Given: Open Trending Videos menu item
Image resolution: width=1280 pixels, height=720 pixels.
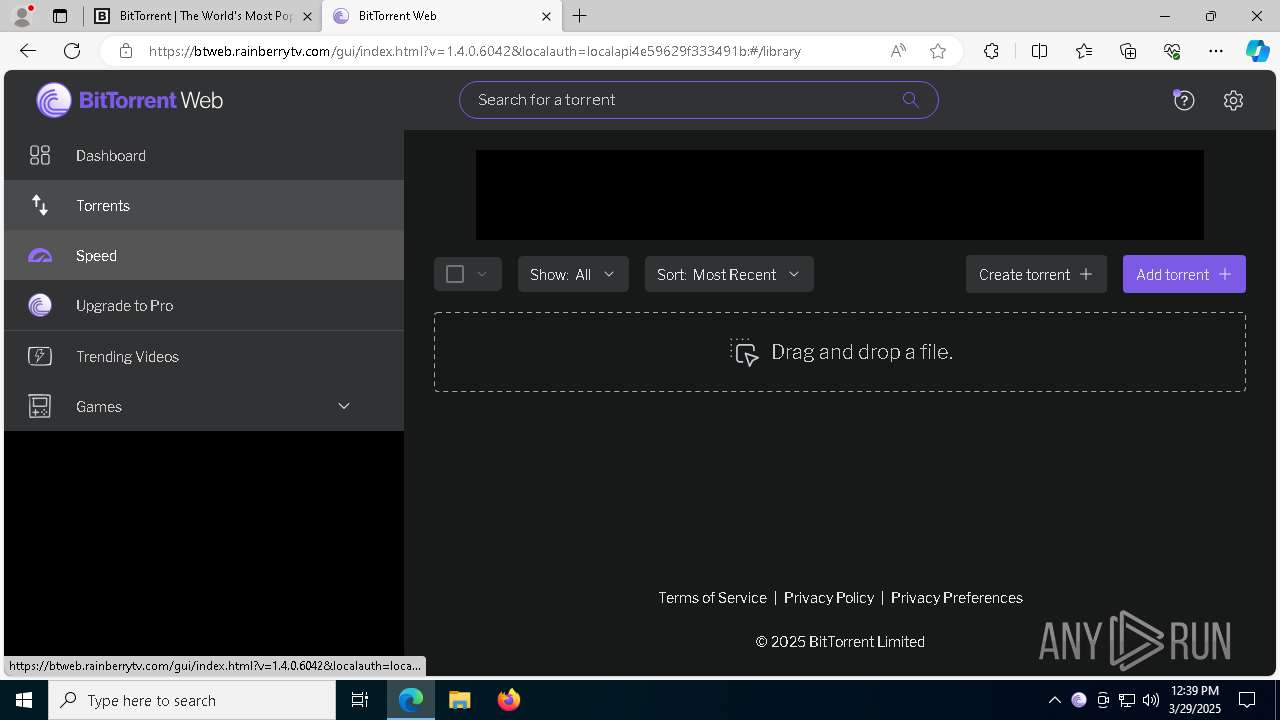Looking at the screenshot, I should coord(204,356).
